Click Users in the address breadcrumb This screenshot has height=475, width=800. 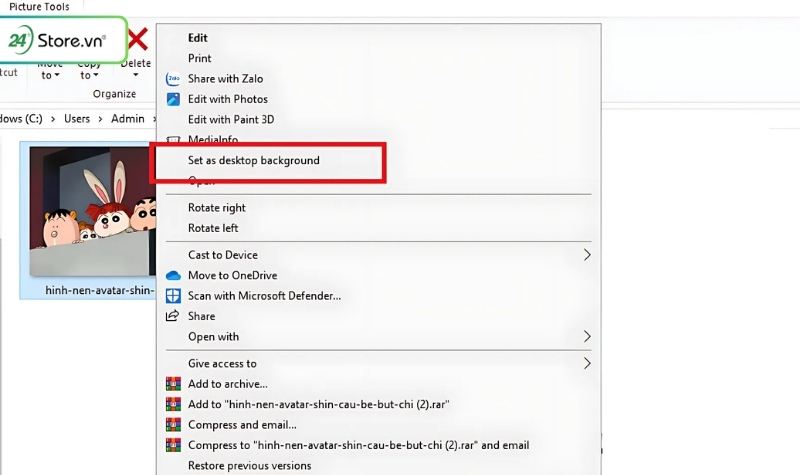point(78,119)
